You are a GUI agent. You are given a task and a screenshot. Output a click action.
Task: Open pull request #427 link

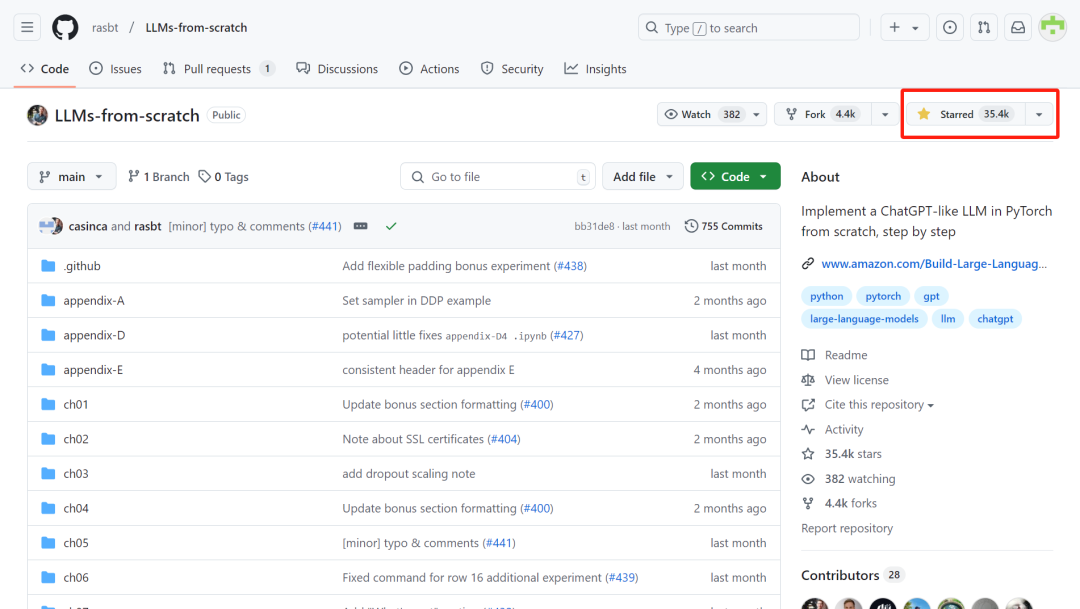[x=567, y=335]
